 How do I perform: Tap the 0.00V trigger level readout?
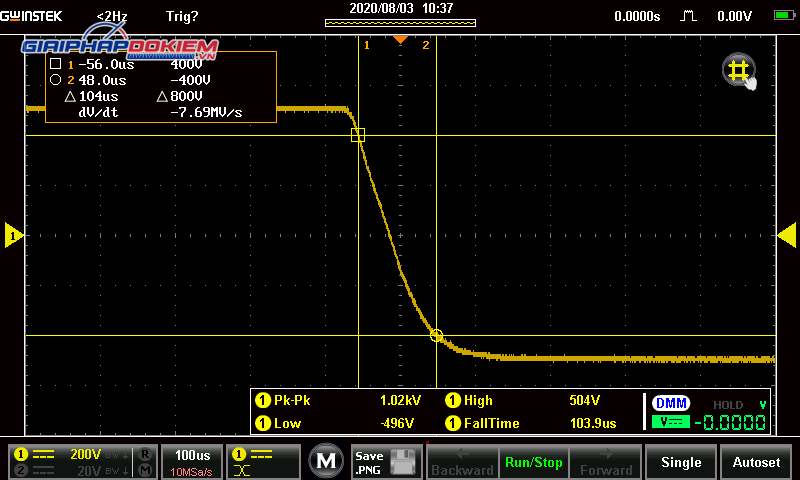[734, 16]
